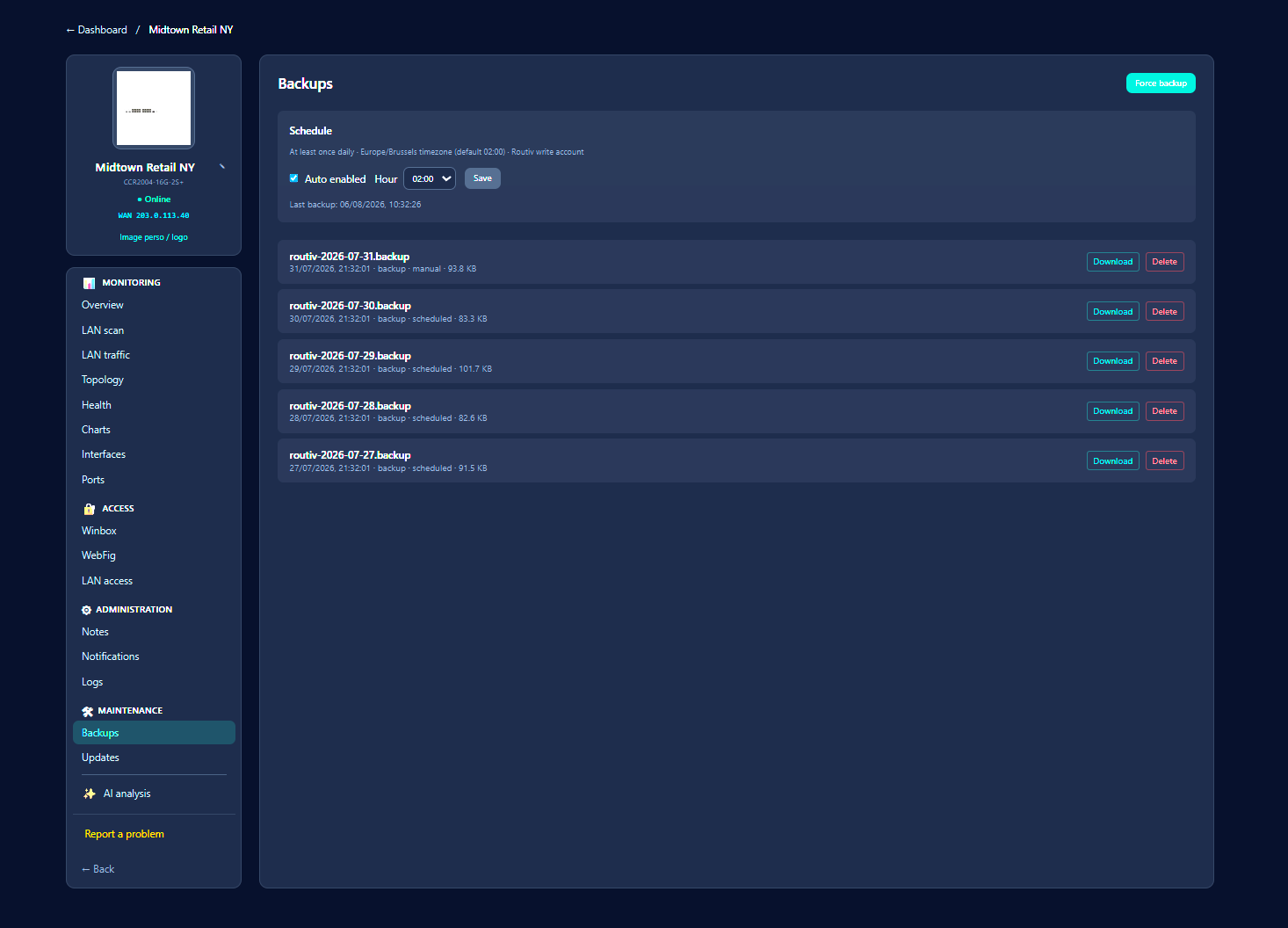Click the Online status indicator
1288x928 pixels.
[154, 199]
